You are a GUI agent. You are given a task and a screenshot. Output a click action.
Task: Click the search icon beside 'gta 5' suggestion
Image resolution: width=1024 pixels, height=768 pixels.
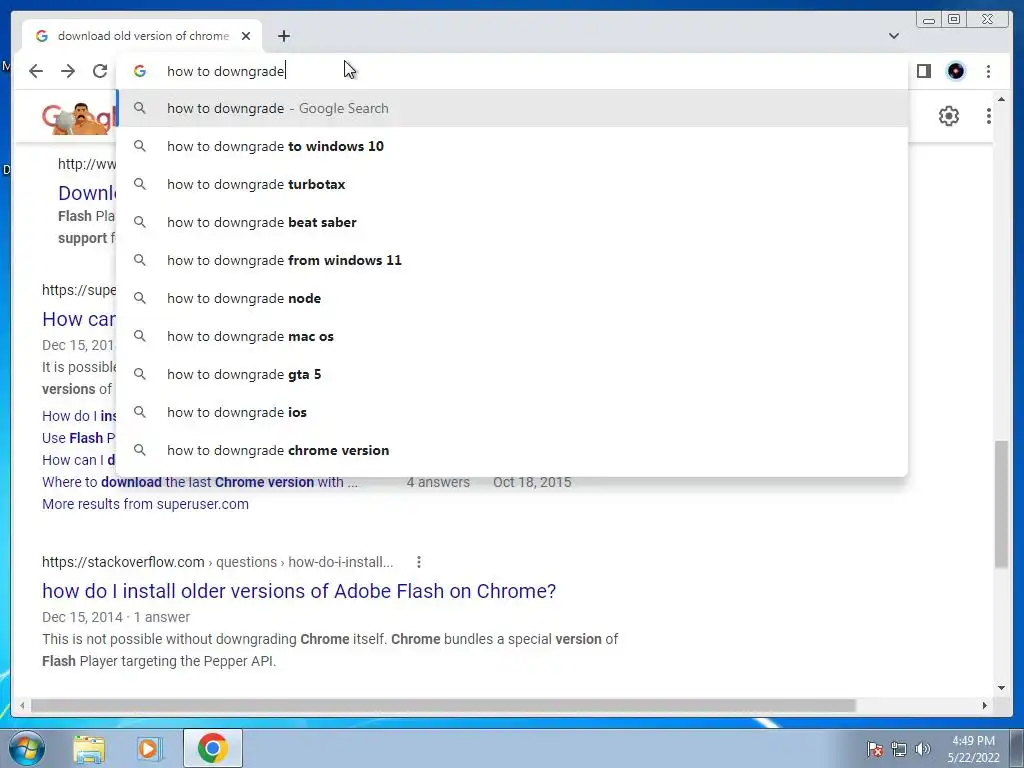(x=140, y=374)
